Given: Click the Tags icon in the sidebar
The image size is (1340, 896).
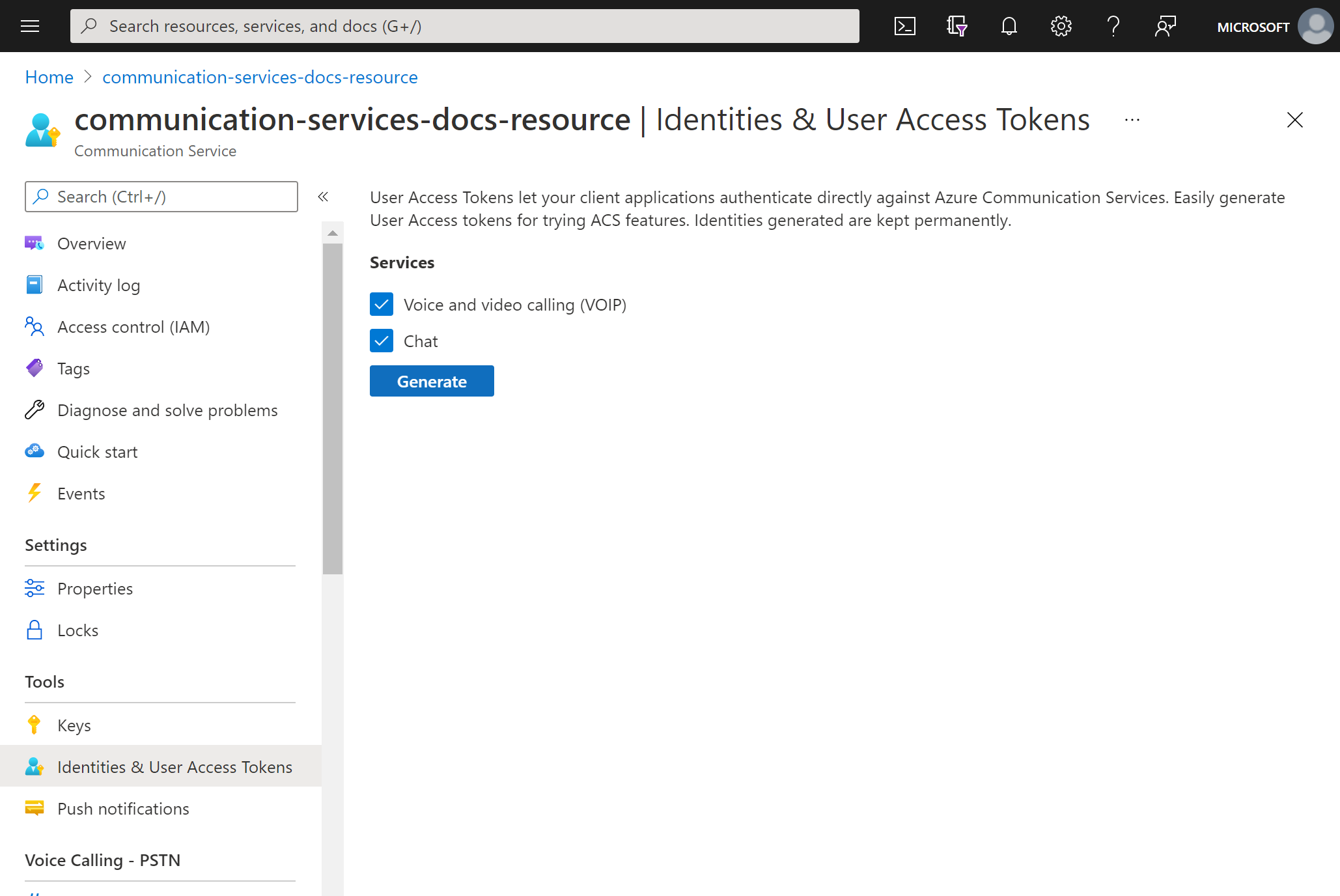Looking at the screenshot, I should pos(36,368).
